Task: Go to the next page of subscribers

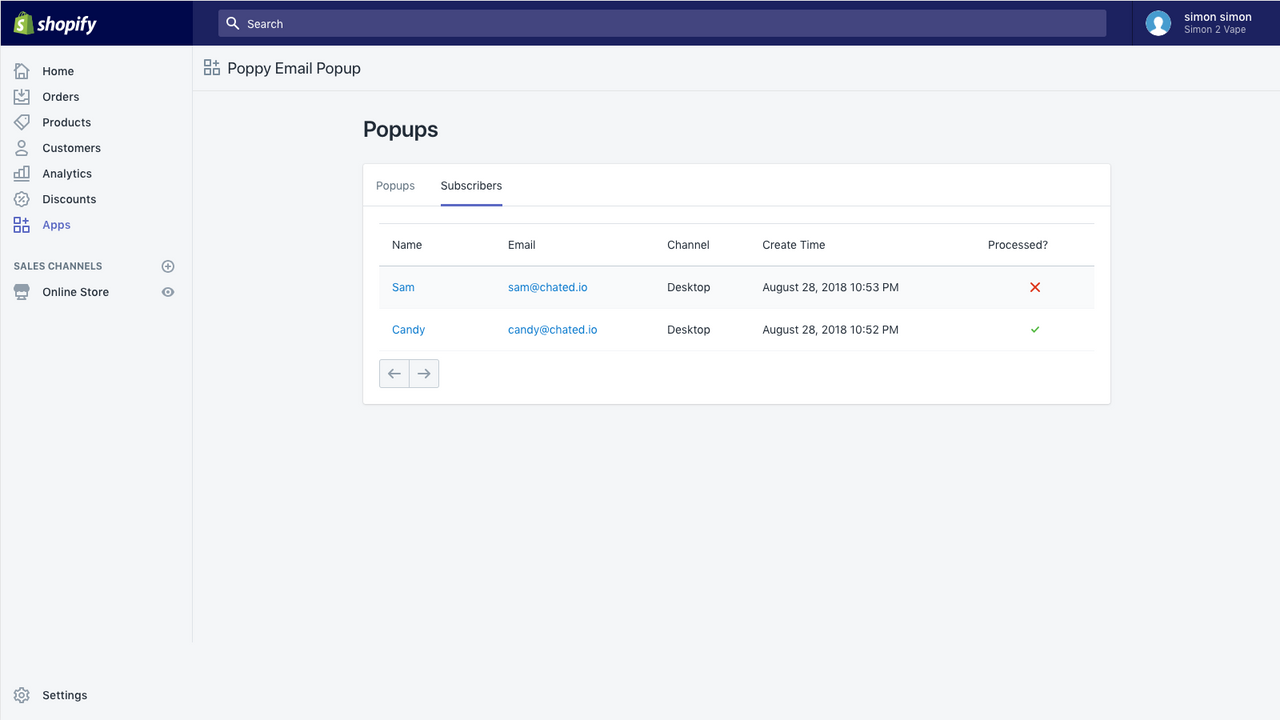Action: 423,372
